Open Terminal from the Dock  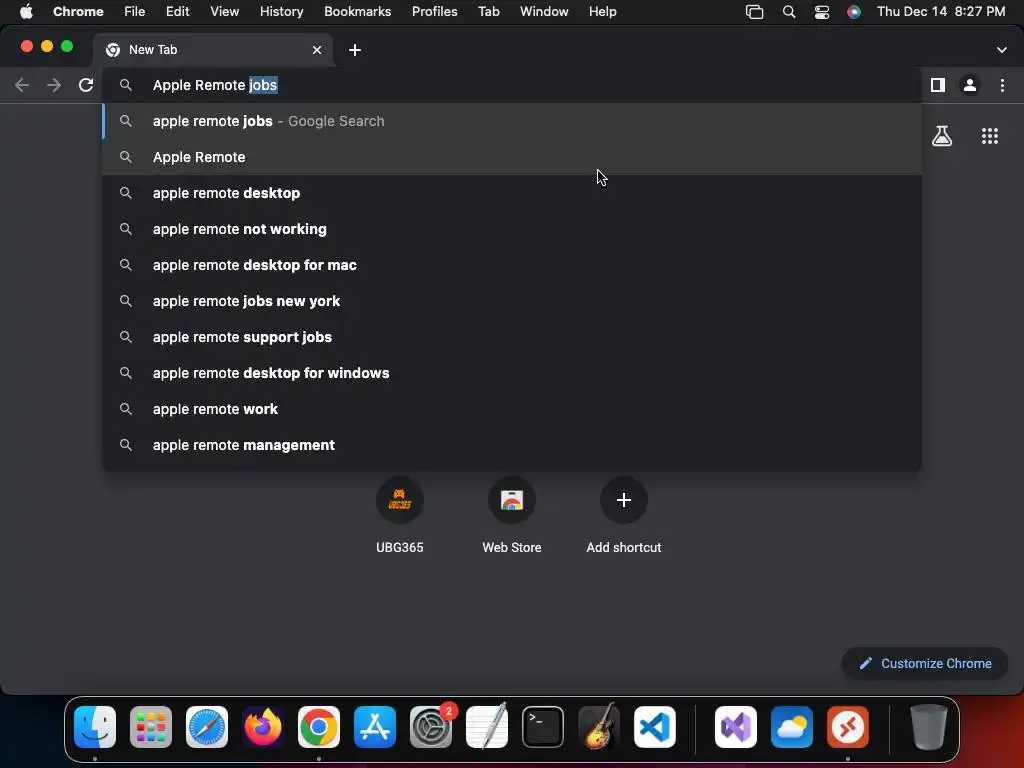coord(543,727)
